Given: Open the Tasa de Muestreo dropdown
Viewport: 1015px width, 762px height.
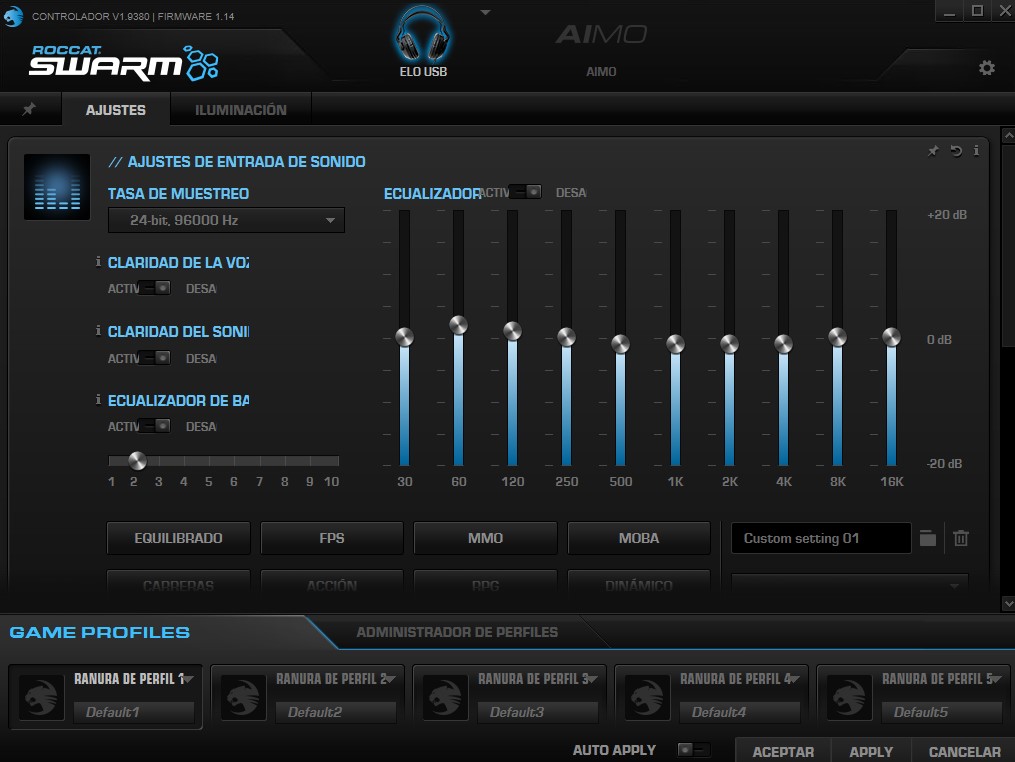Looking at the screenshot, I should coord(226,220).
